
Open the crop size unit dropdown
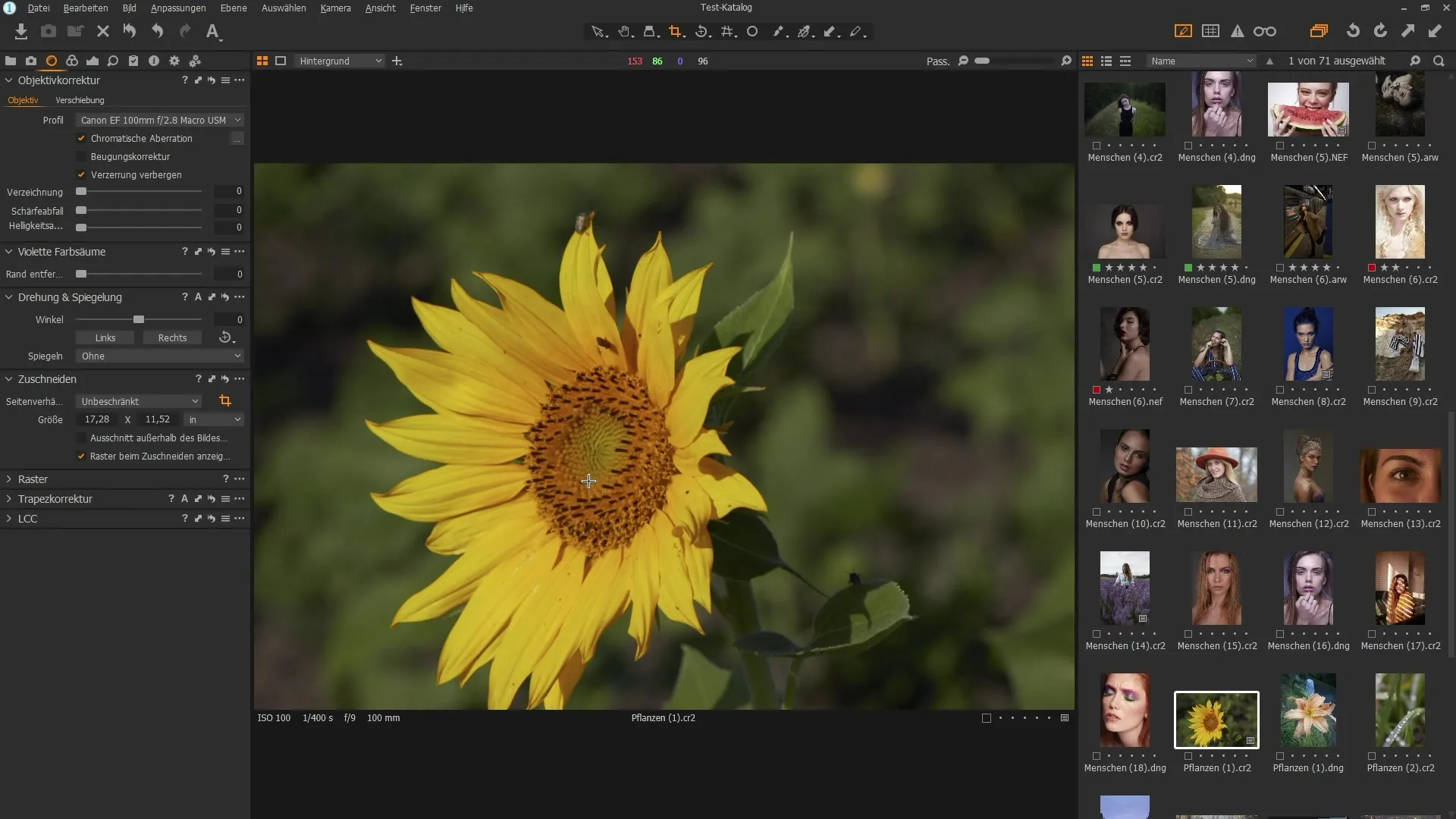(214, 419)
